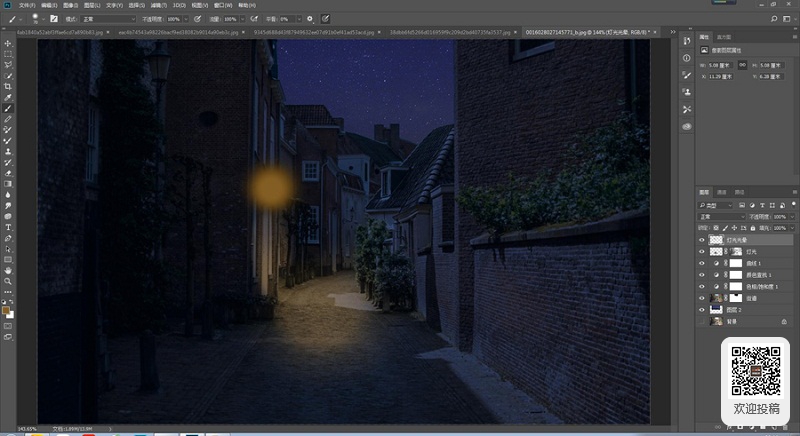Click the smoothing options gear icon
The width and height of the screenshot is (800, 436).
(310, 19)
